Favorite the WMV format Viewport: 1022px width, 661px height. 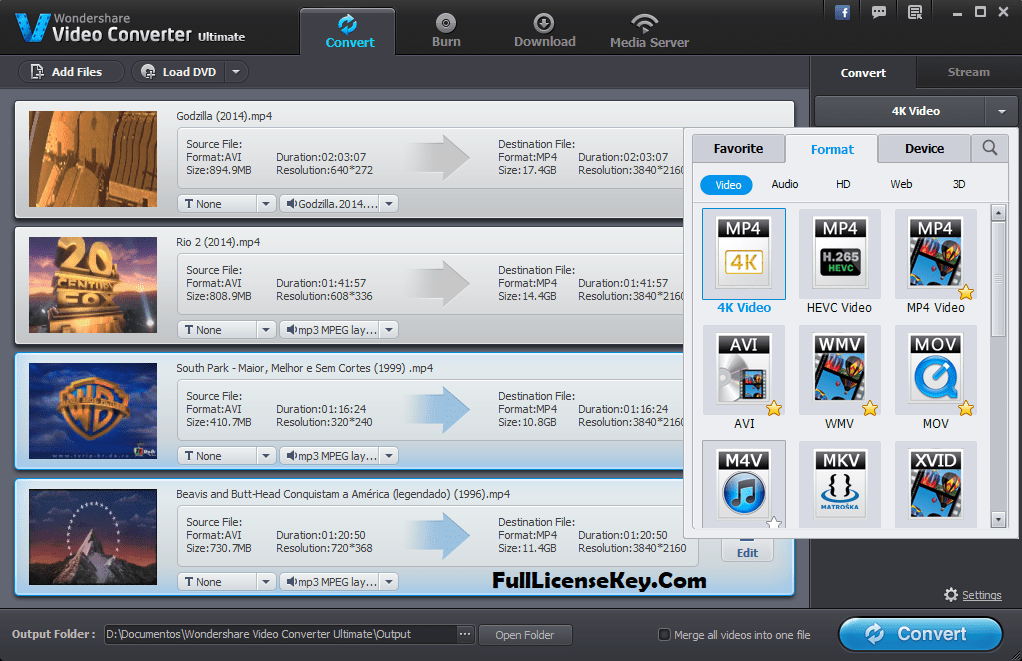[x=869, y=408]
